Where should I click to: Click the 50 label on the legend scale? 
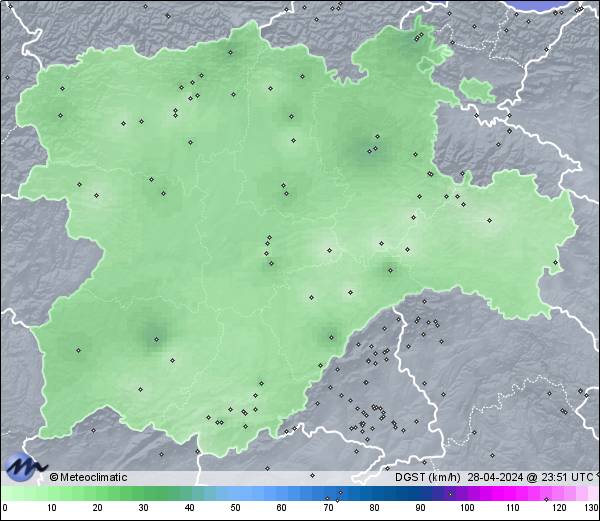click(x=235, y=508)
